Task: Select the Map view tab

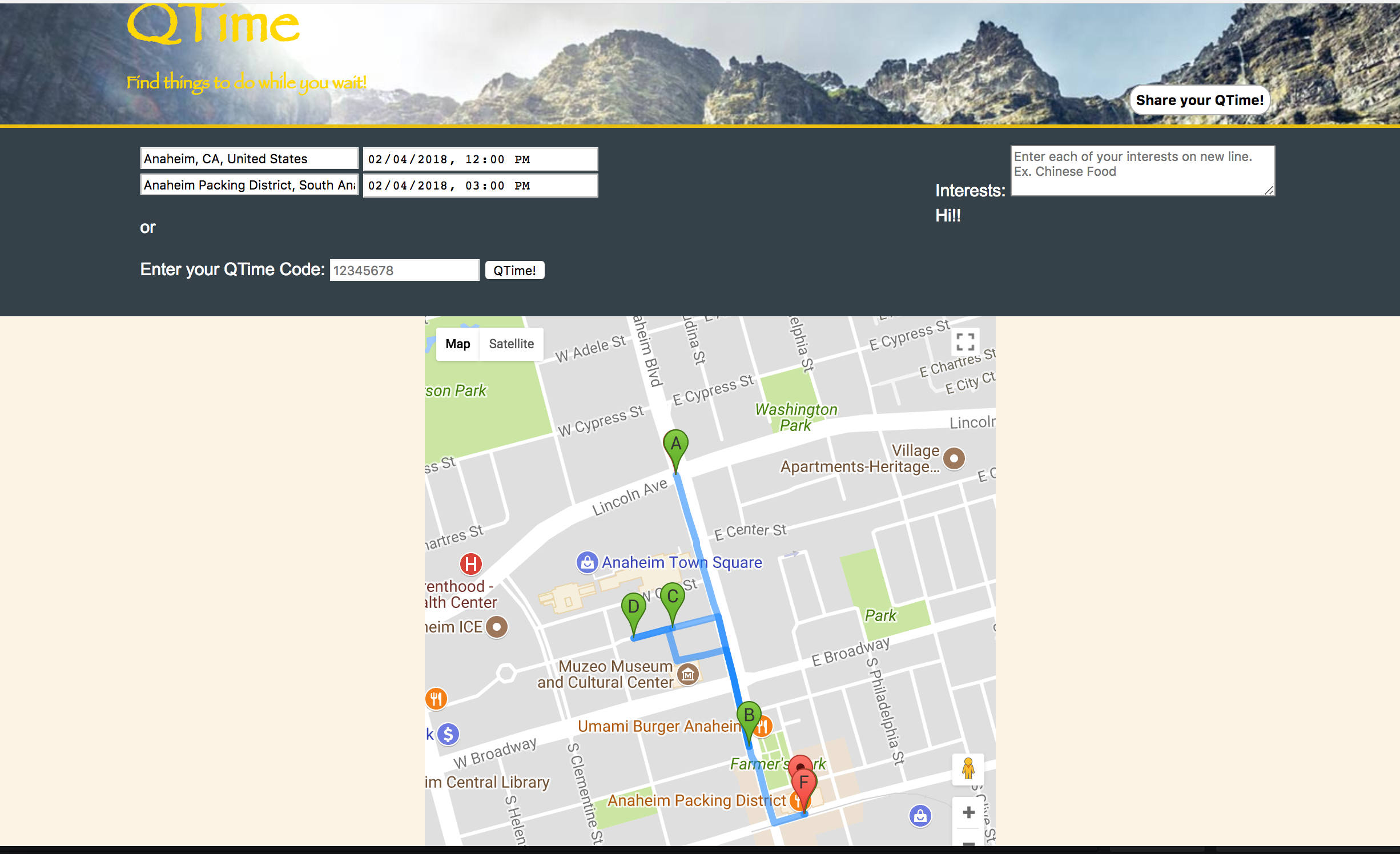Action: pyautogui.click(x=457, y=344)
